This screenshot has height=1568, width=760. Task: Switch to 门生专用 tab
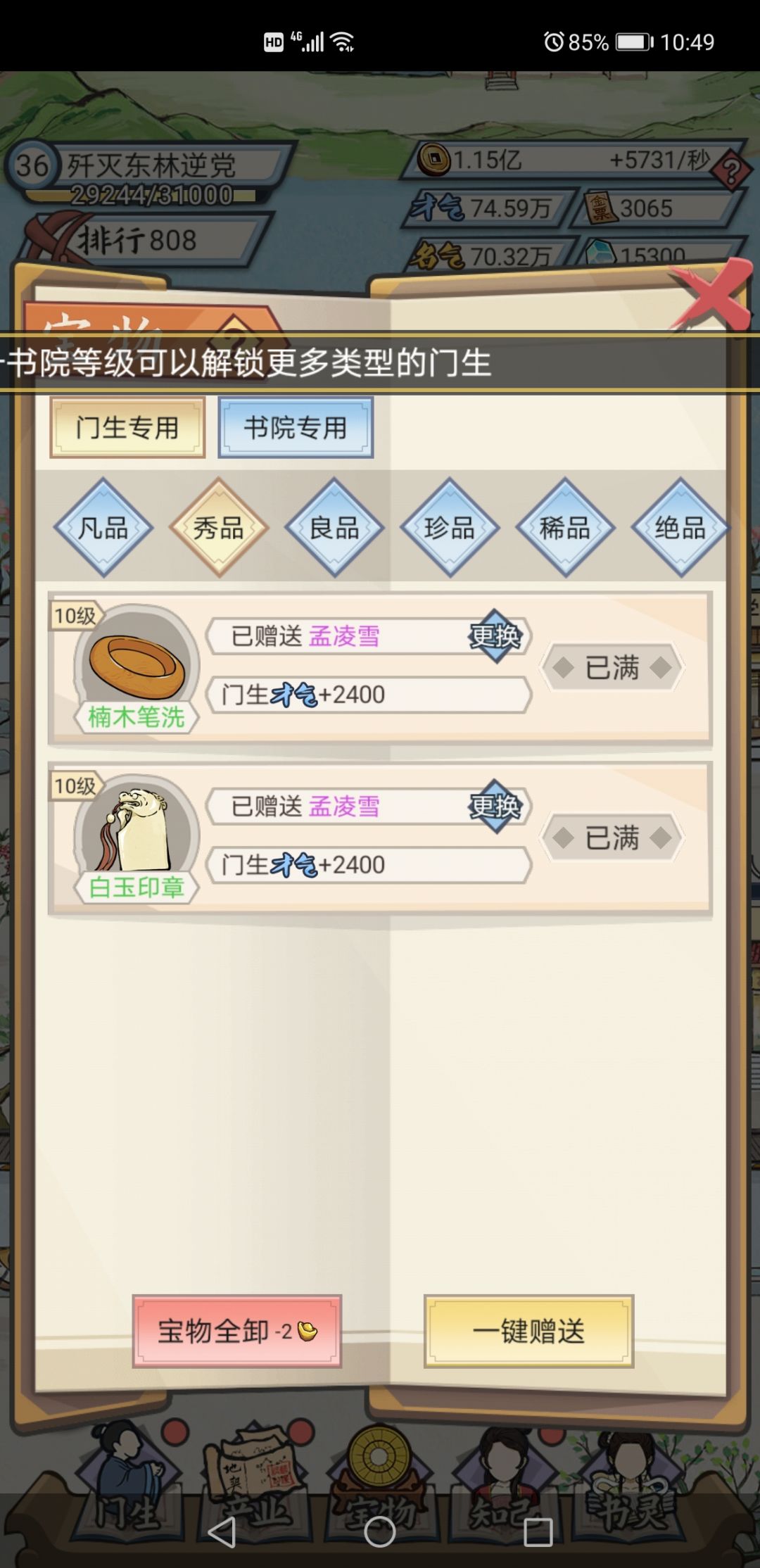(127, 427)
